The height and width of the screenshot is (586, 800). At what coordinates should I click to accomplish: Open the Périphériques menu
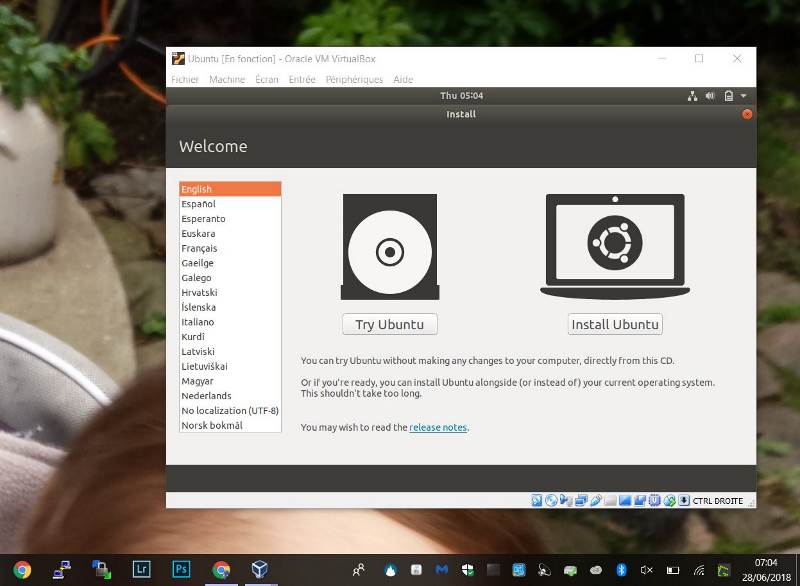(354, 80)
